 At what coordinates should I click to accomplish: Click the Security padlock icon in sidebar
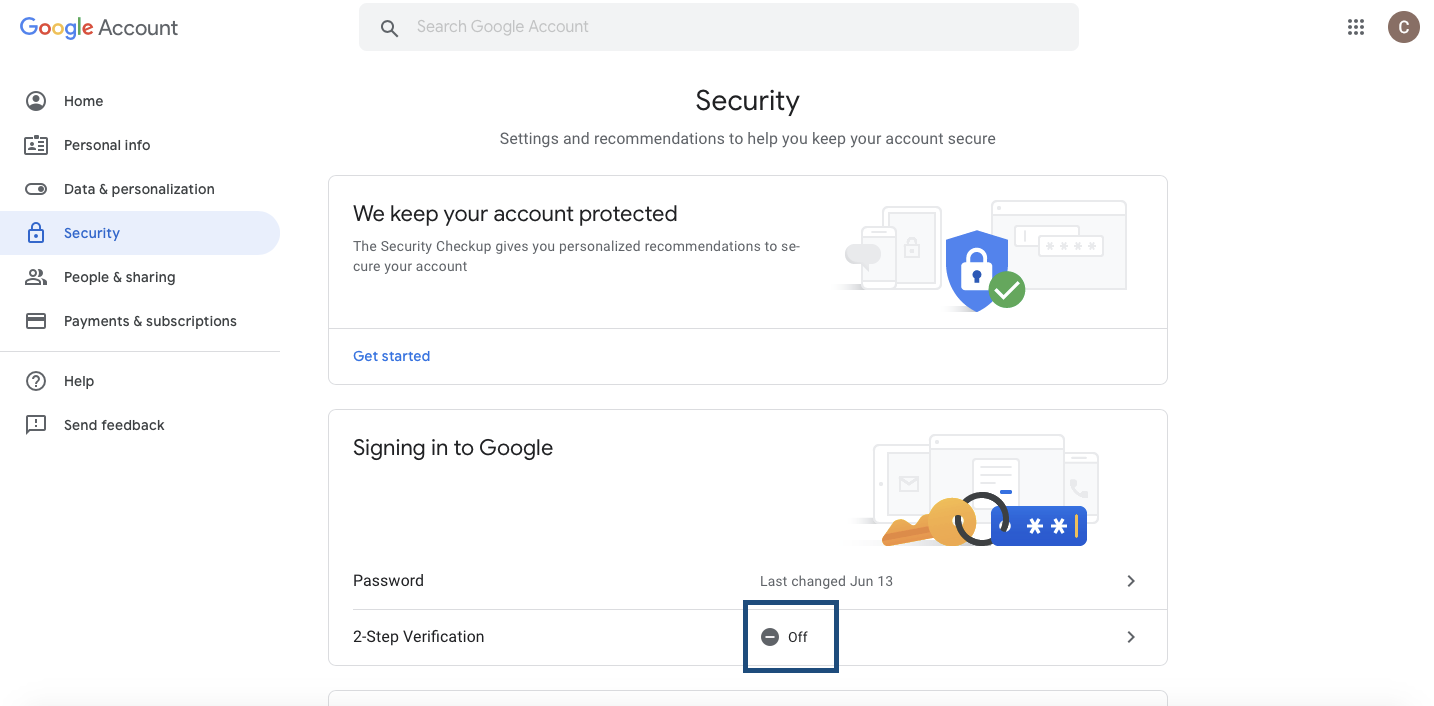coord(36,233)
